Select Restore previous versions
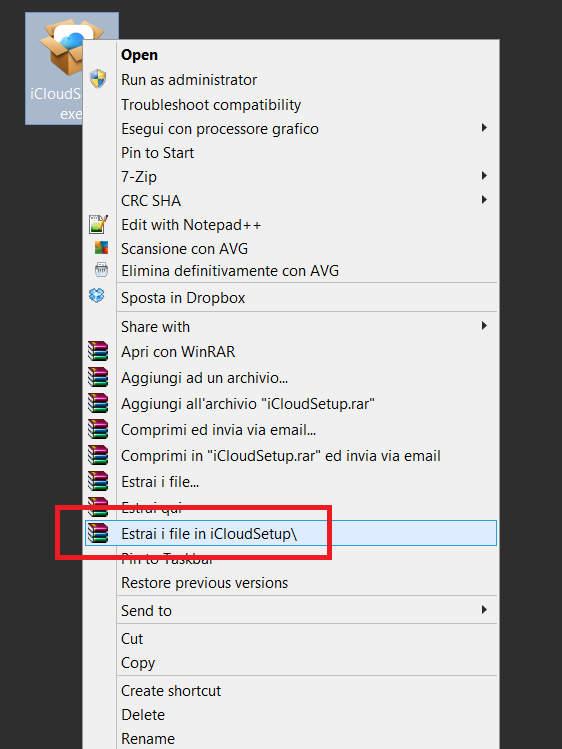Image resolution: width=562 pixels, height=749 pixels. click(x=204, y=583)
